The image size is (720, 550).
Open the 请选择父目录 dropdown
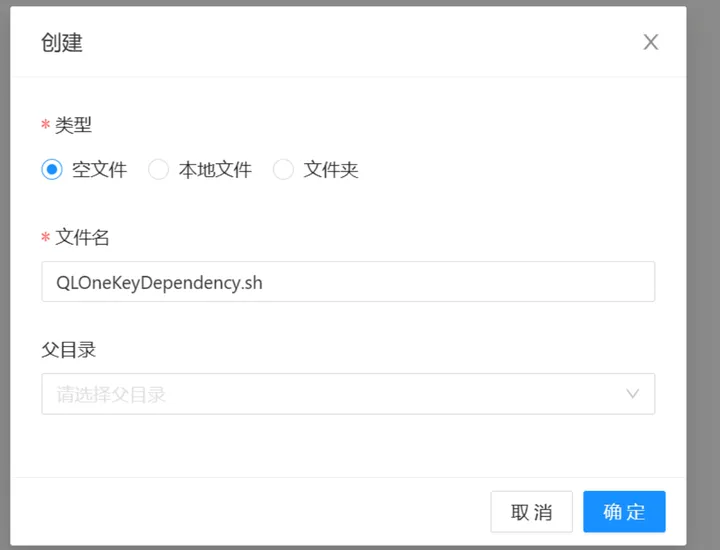pos(348,394)
